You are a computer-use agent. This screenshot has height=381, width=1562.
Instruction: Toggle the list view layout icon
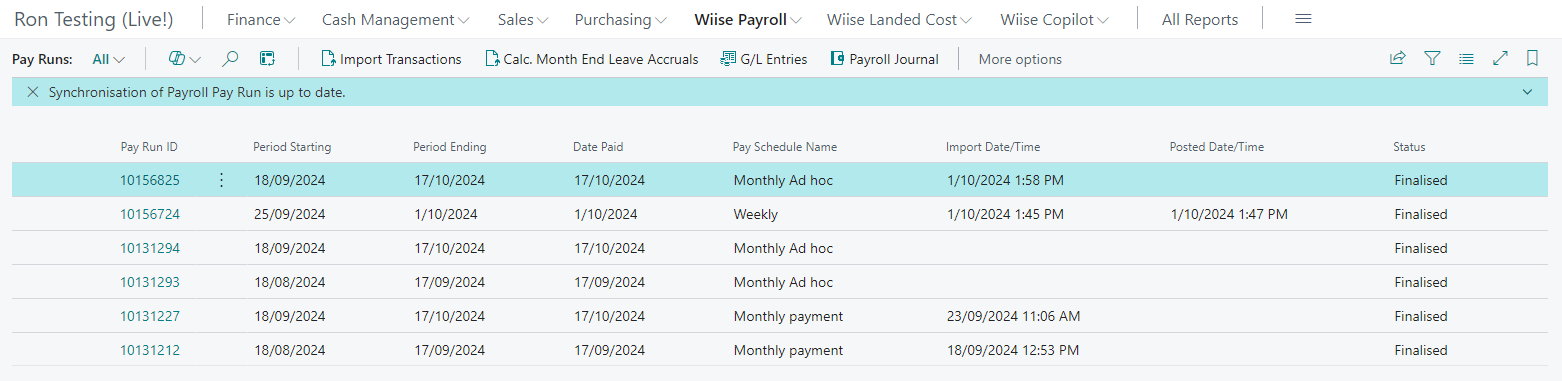point(1466,59)
